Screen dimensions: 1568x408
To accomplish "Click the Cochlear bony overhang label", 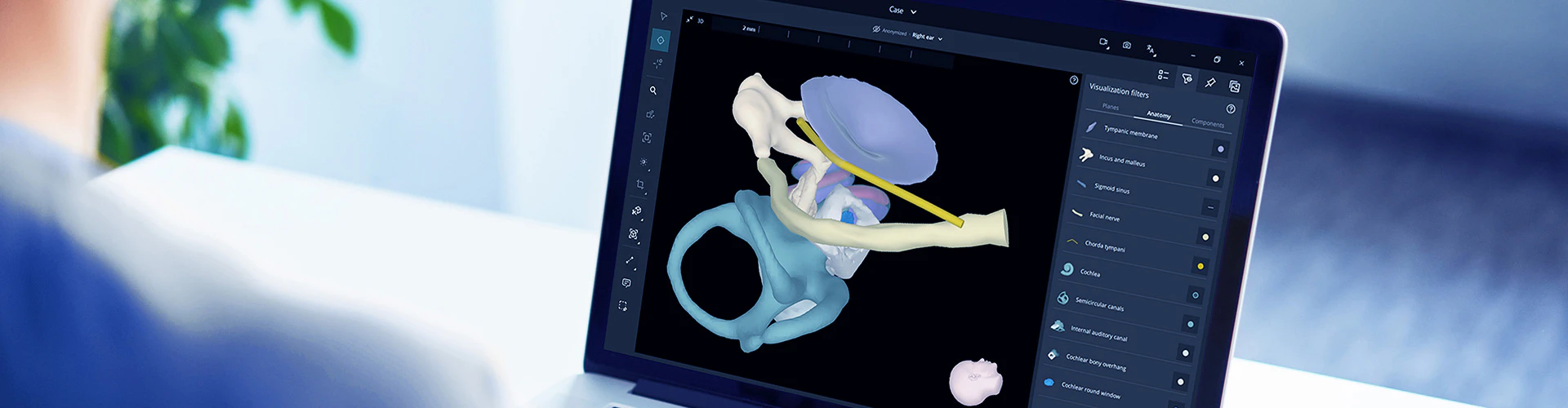I will [x=1096, y=362].
